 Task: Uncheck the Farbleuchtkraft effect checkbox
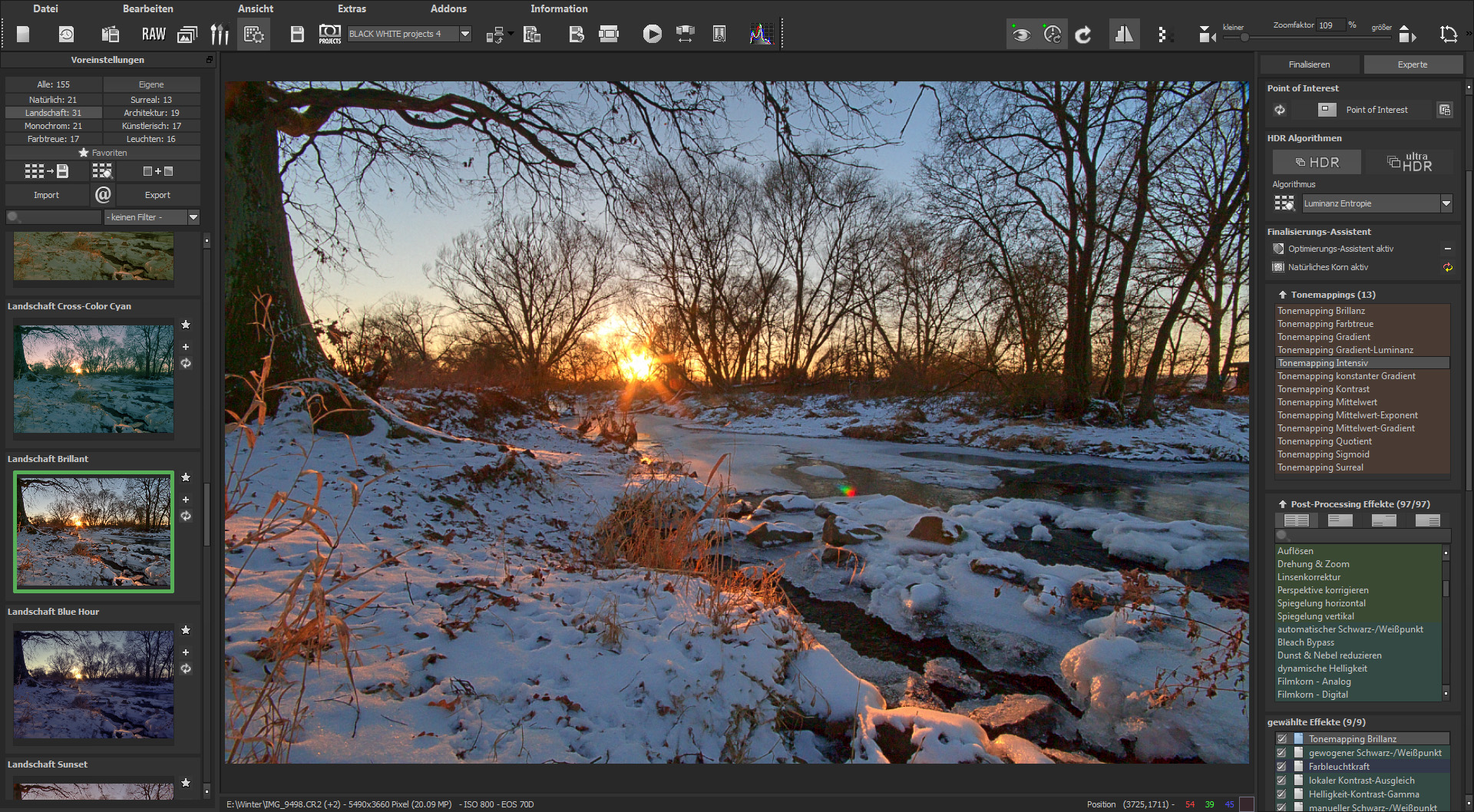click(1281, 766)
